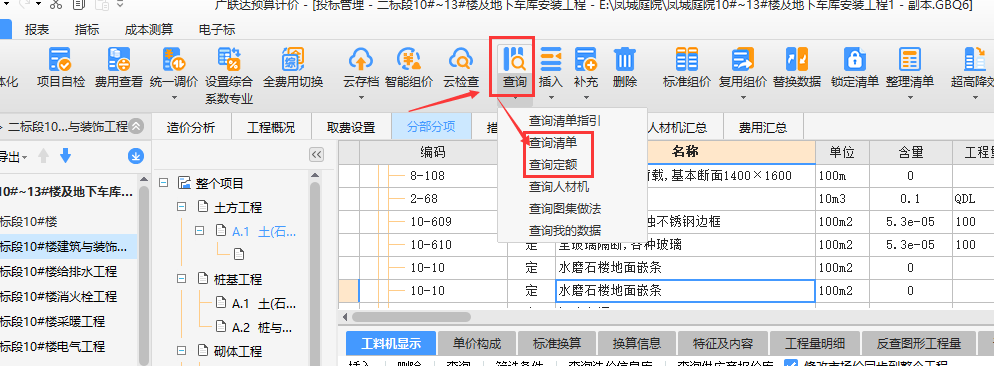The image size is (994, 366).
Task: Click the copy document icon in title bar
Action: [79, 5]
